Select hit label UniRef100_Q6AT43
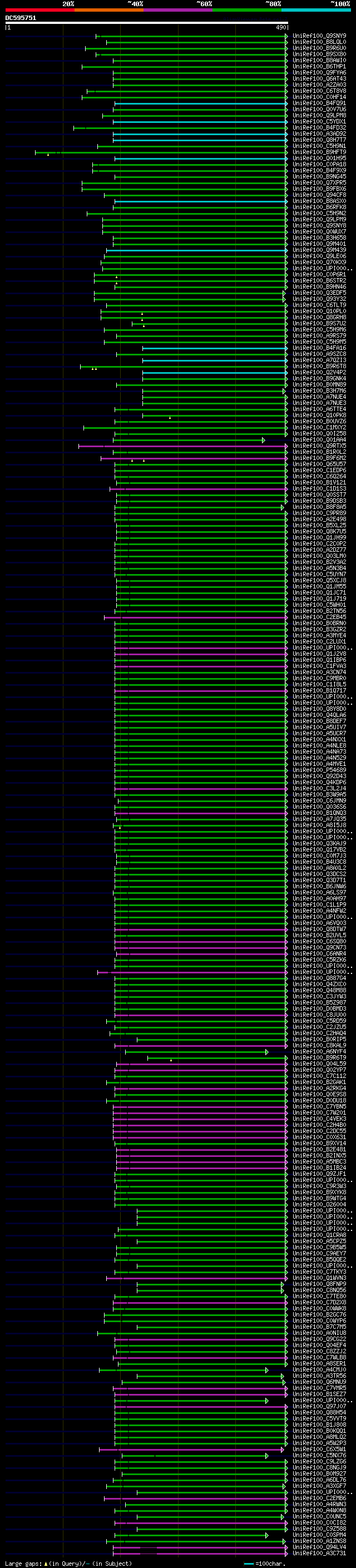 click(x=319, y=78)
